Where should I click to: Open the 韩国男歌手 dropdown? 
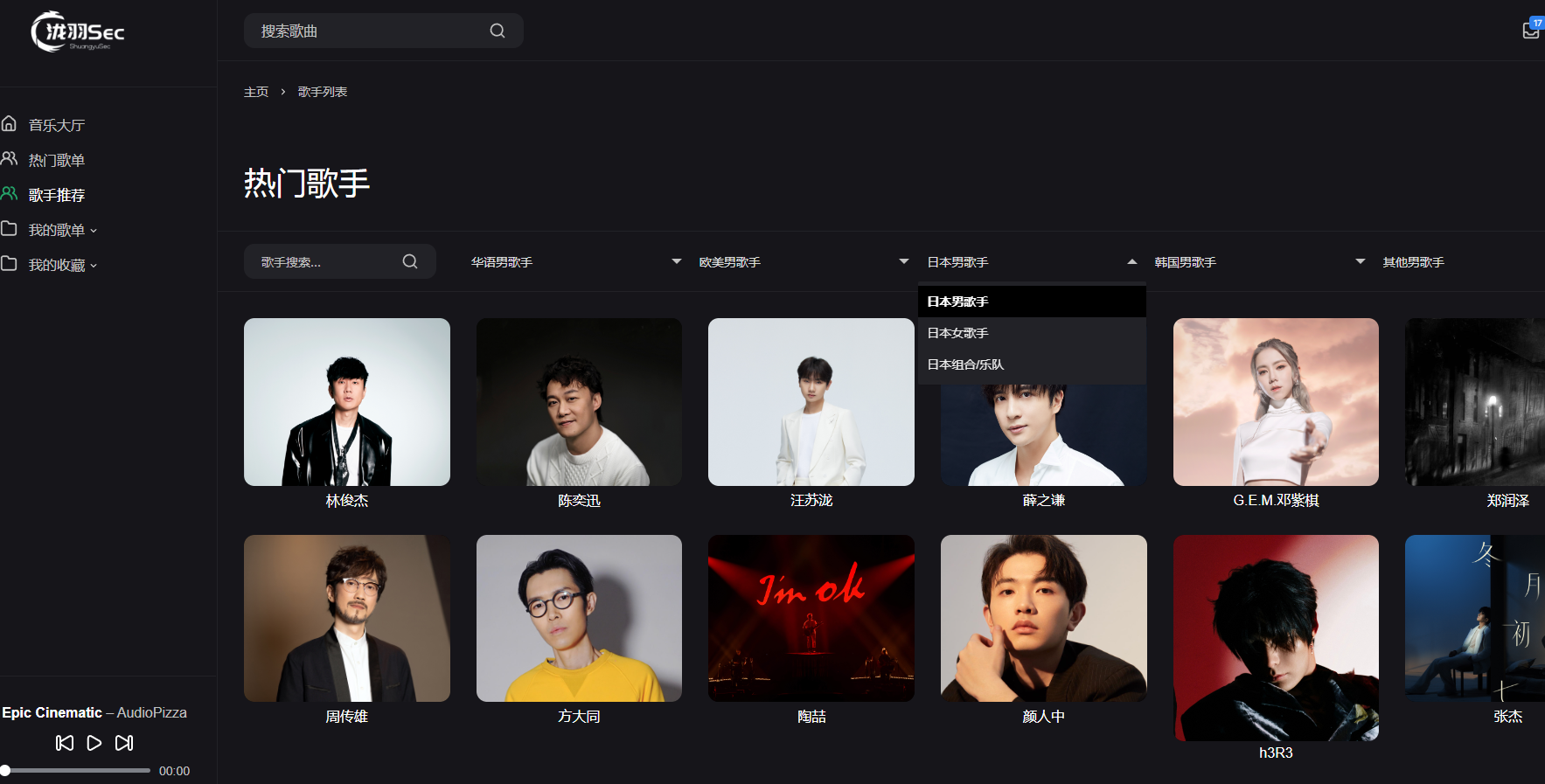point(1259,262)
